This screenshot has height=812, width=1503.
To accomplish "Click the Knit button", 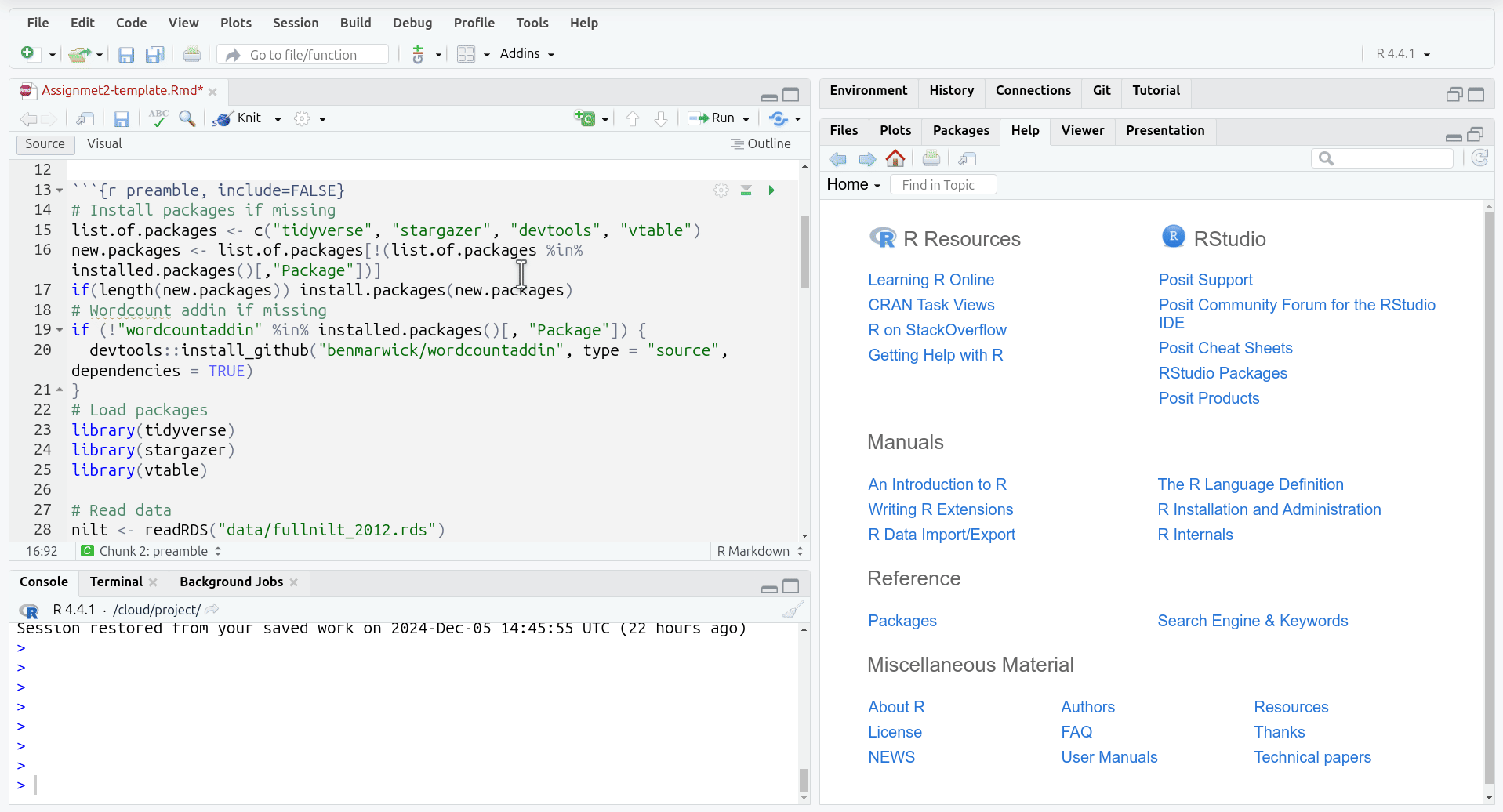I will coord(238,118).
